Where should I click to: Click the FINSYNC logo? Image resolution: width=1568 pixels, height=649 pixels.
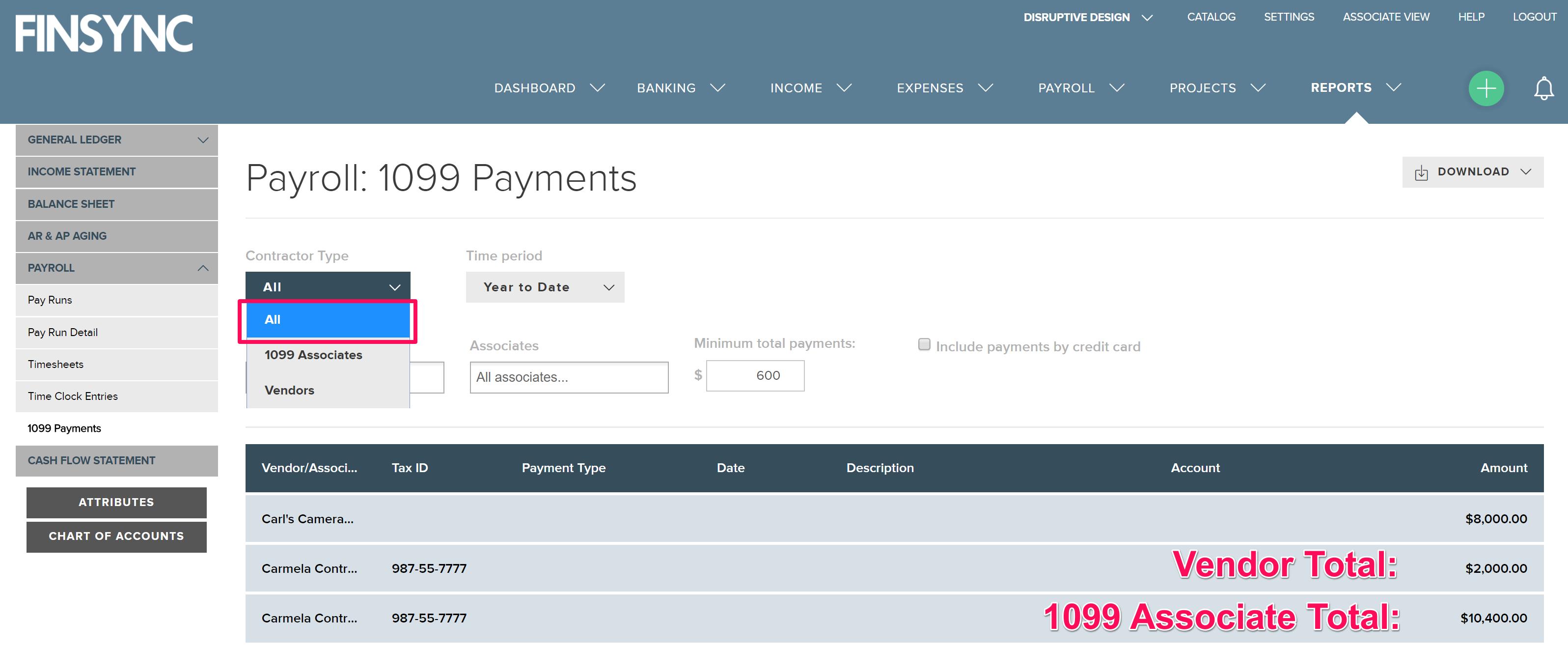click(104, 33)
